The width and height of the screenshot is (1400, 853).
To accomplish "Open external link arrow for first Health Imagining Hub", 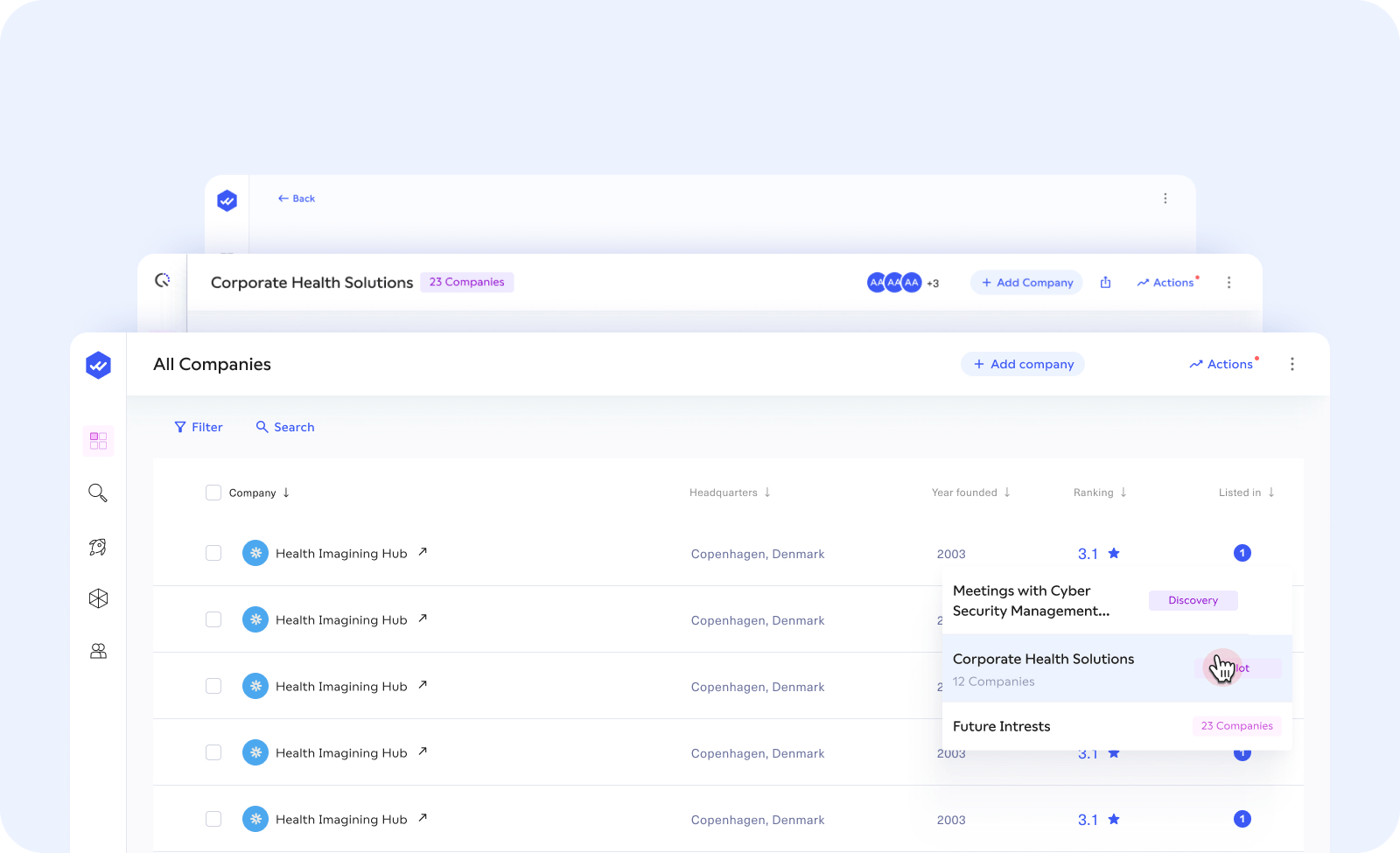I will [423, 552].
